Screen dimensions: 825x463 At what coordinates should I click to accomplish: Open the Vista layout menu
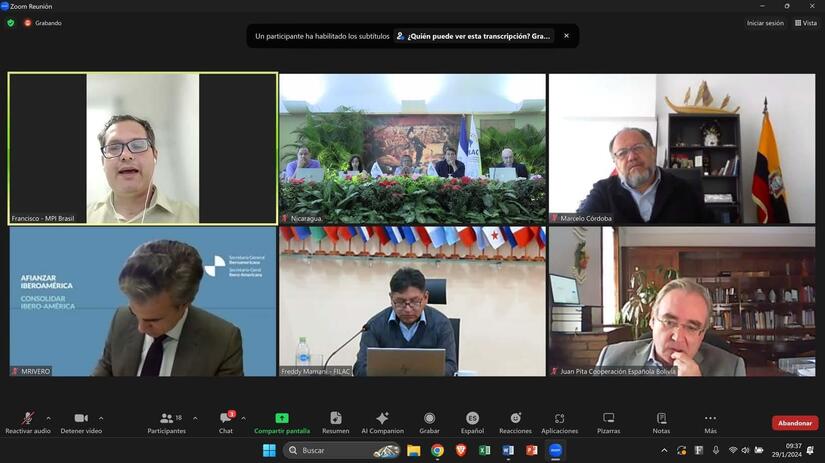pyautogui.click(x=805, y=23)
